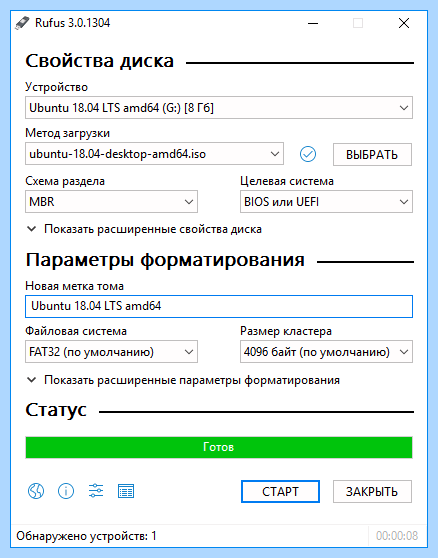Open the Файловая система FAT32 dropdown
438x558 pixels.
point(111,352)
